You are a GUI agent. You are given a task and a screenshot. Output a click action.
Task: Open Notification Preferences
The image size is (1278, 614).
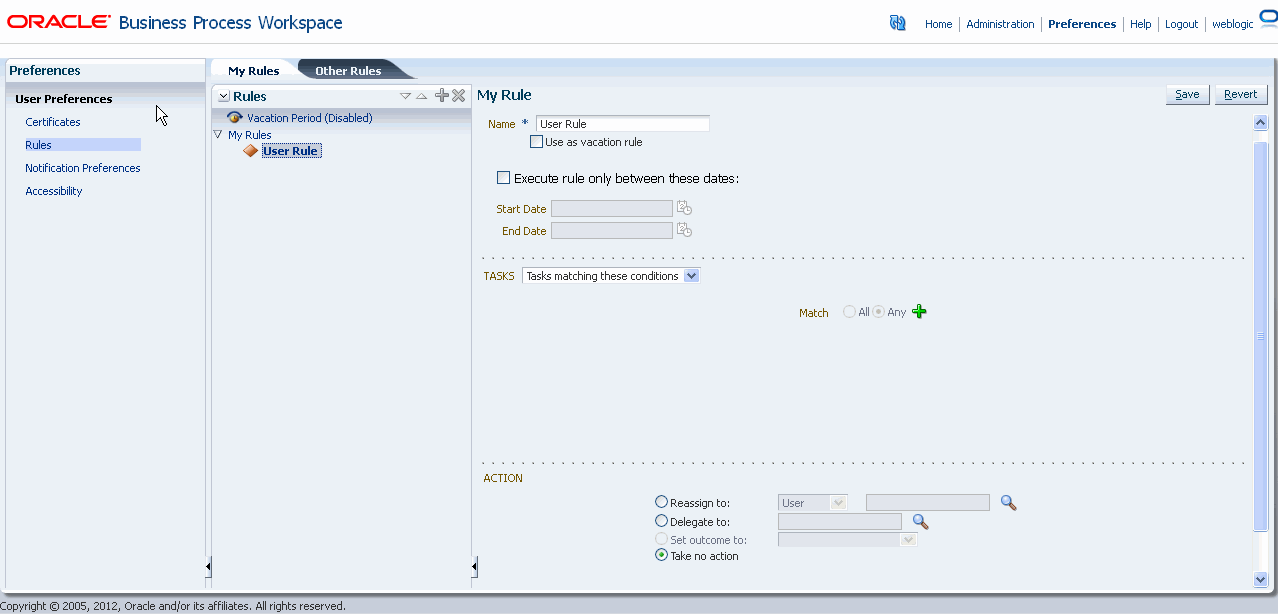pos(83,168)
